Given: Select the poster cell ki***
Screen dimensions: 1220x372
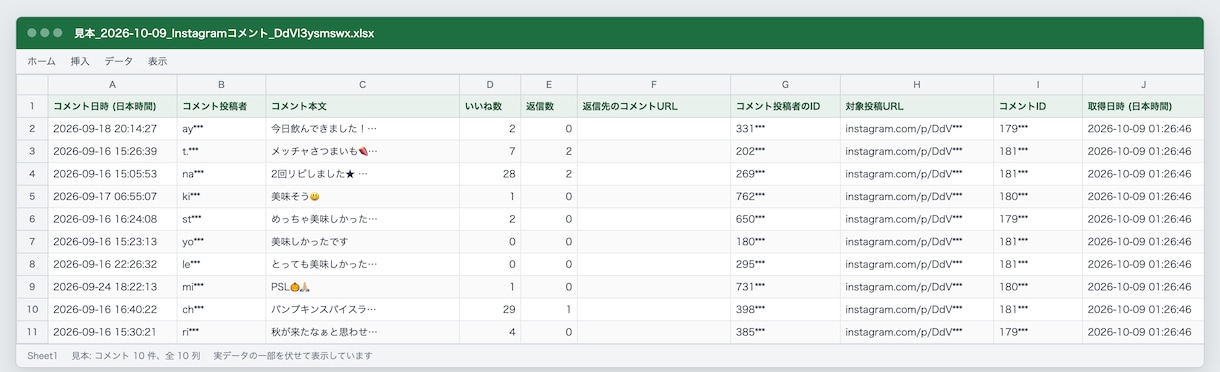Looking at the screenshot, I should pos(221,196).
